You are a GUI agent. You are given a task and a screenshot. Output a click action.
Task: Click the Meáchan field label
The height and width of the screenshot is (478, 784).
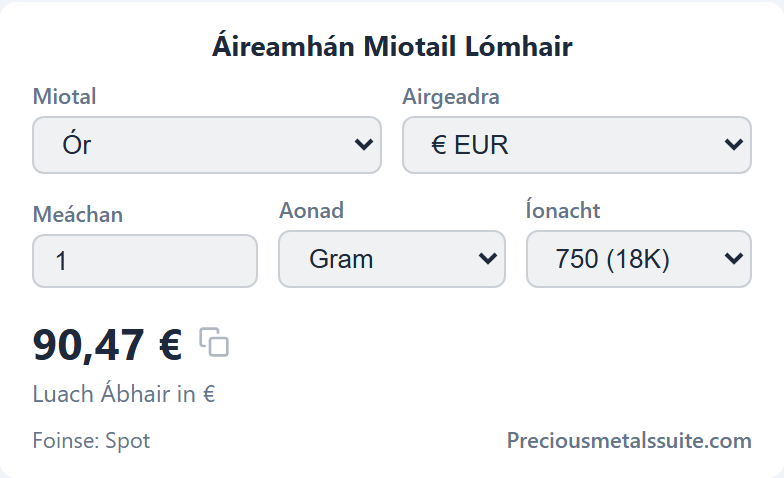click(x=78, y=214)
